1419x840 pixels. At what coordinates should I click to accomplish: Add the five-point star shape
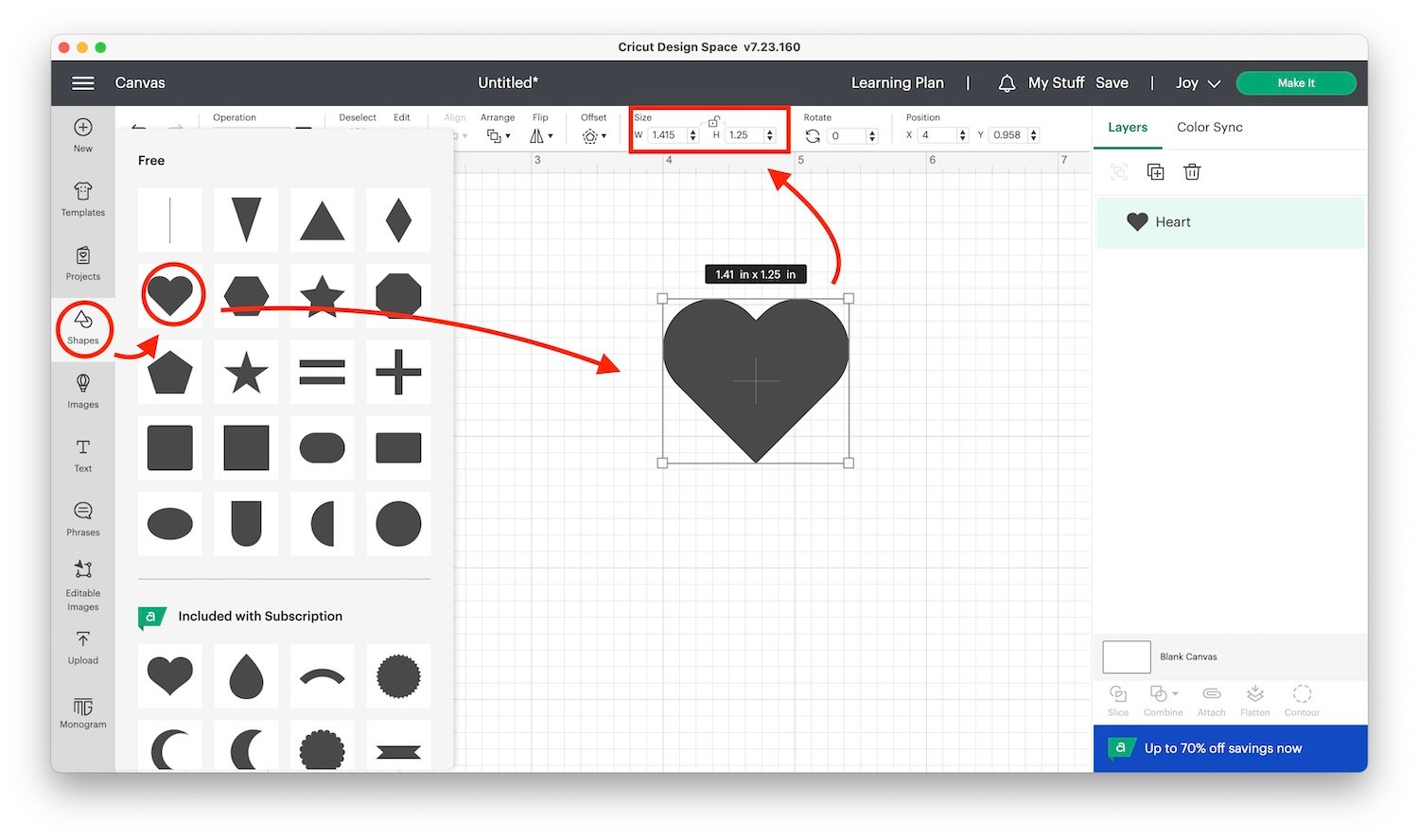[x=246, y=372]
